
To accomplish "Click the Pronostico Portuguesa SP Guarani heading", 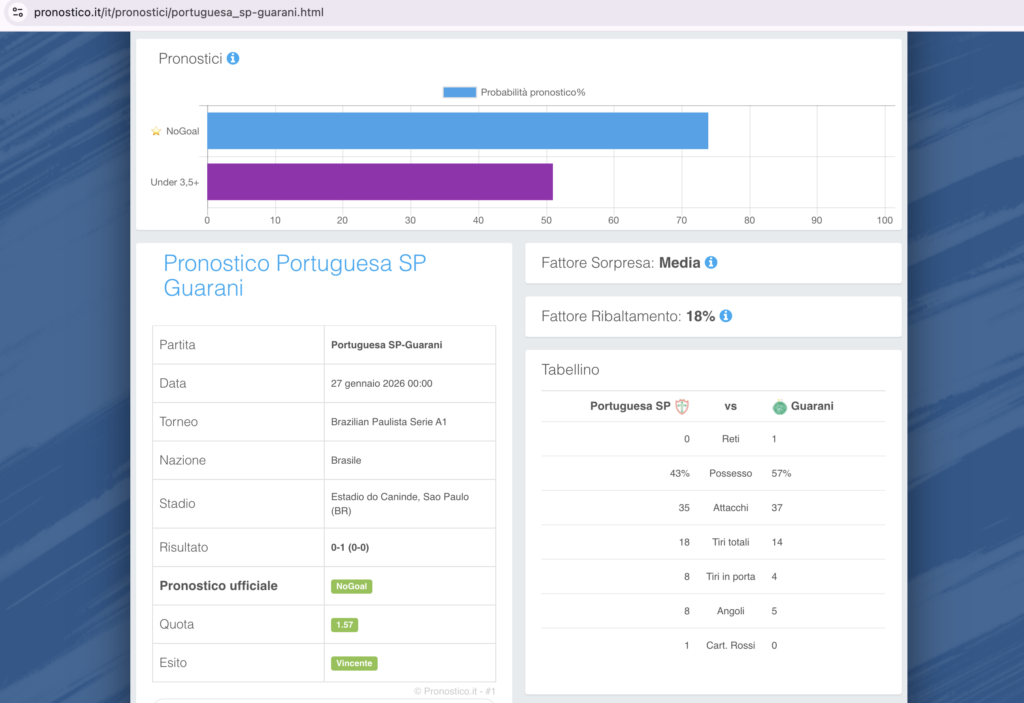I will pos(294,275).
